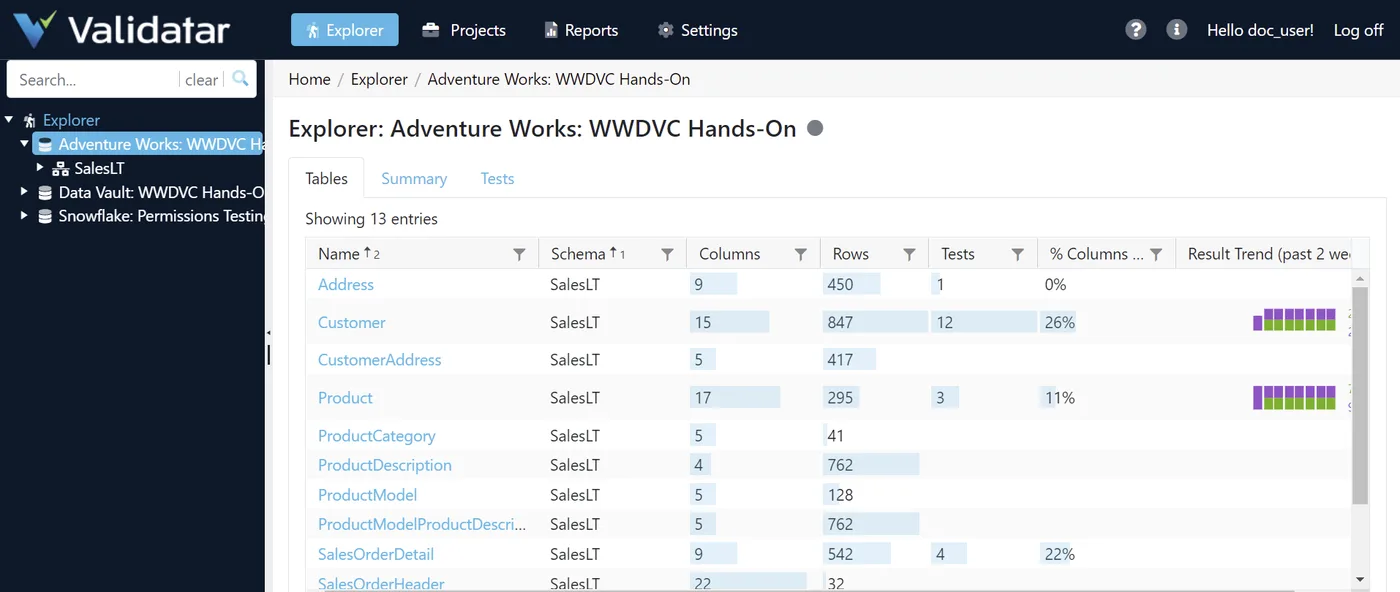Click the scrollbar down arrow
This screenshot has height=592, width=1400.
coord(1359,579)
